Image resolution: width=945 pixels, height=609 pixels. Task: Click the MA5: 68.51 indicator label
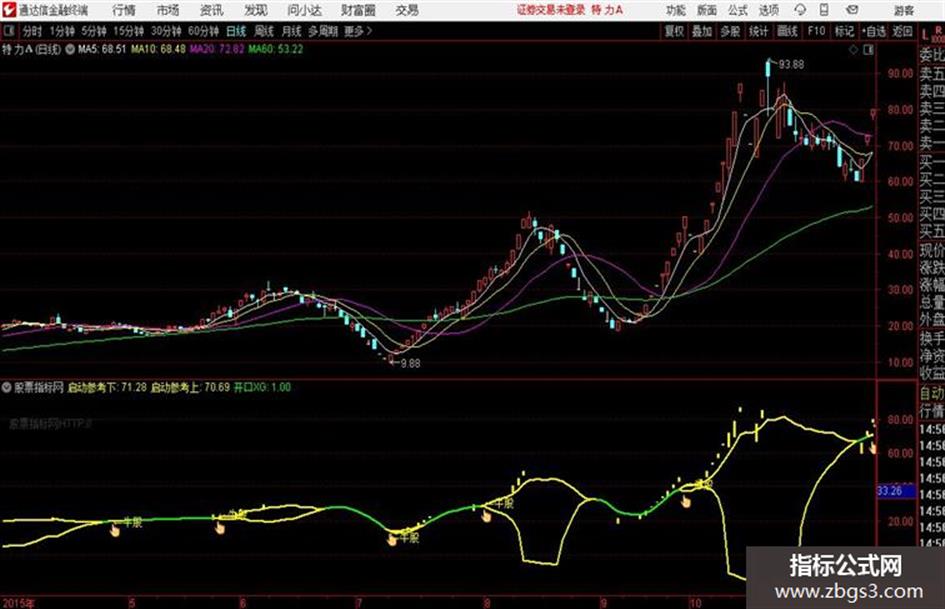point(102,49)
